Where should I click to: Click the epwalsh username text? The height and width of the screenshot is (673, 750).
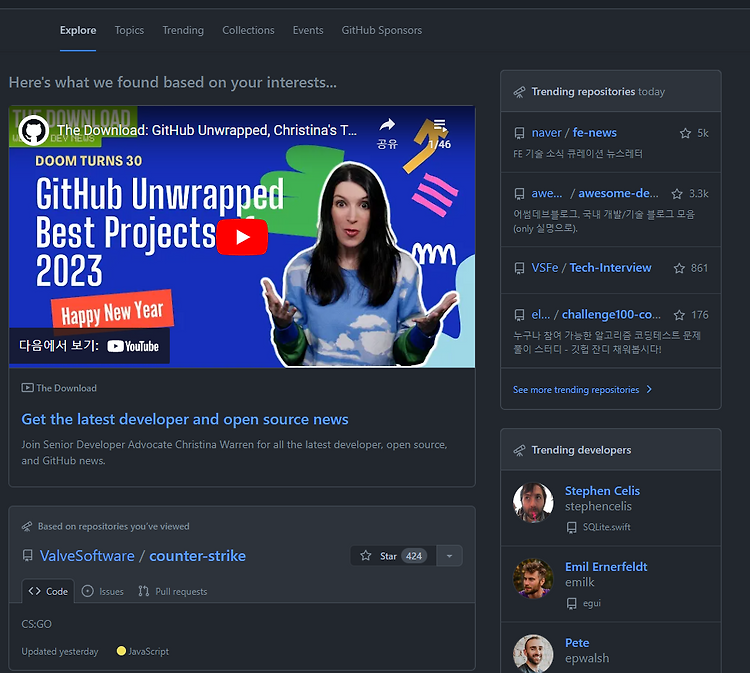click(587, 658)
